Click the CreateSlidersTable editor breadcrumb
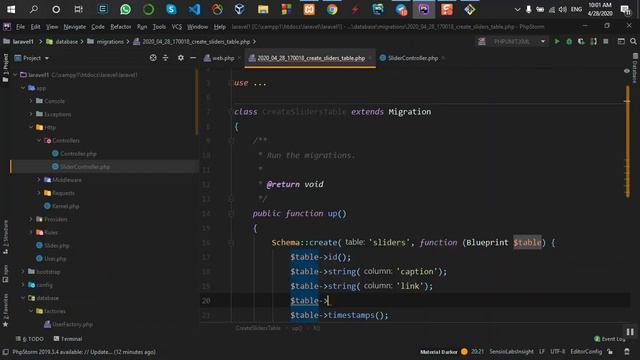640x360 pixels. pyautogui.click(x=258, y=328)
